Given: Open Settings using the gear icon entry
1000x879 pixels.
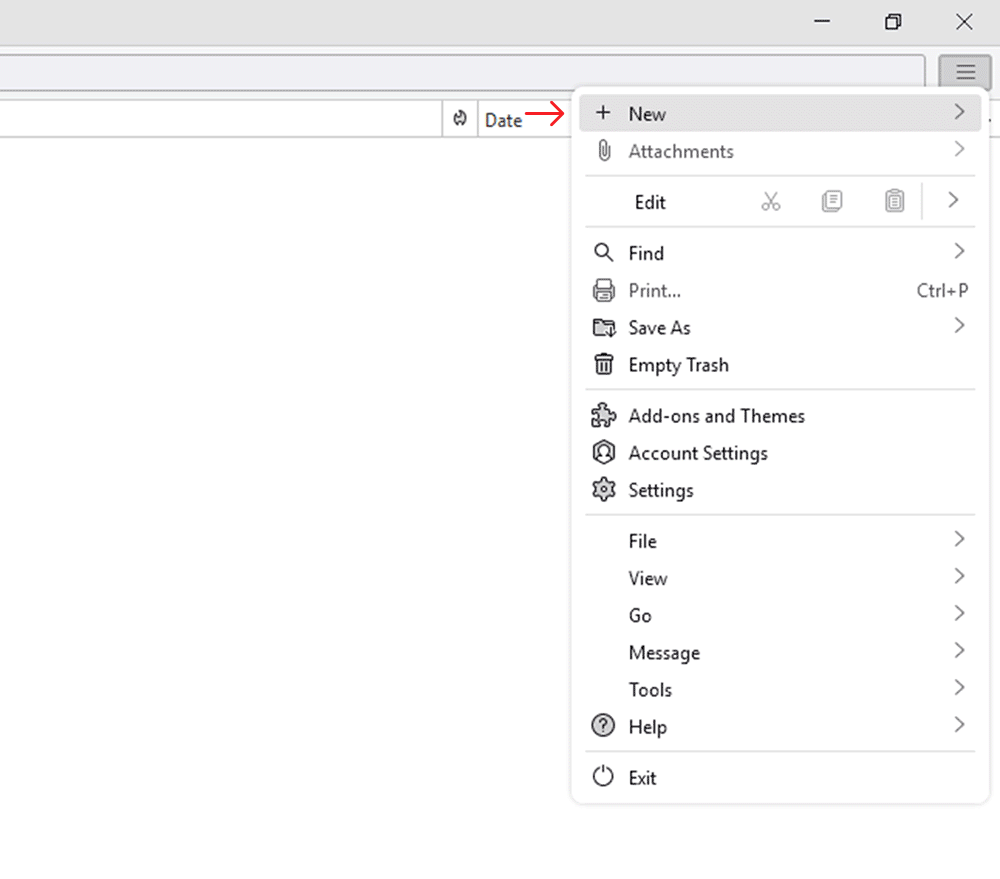Looking at the screenshot, I should [x=660, y=490].
